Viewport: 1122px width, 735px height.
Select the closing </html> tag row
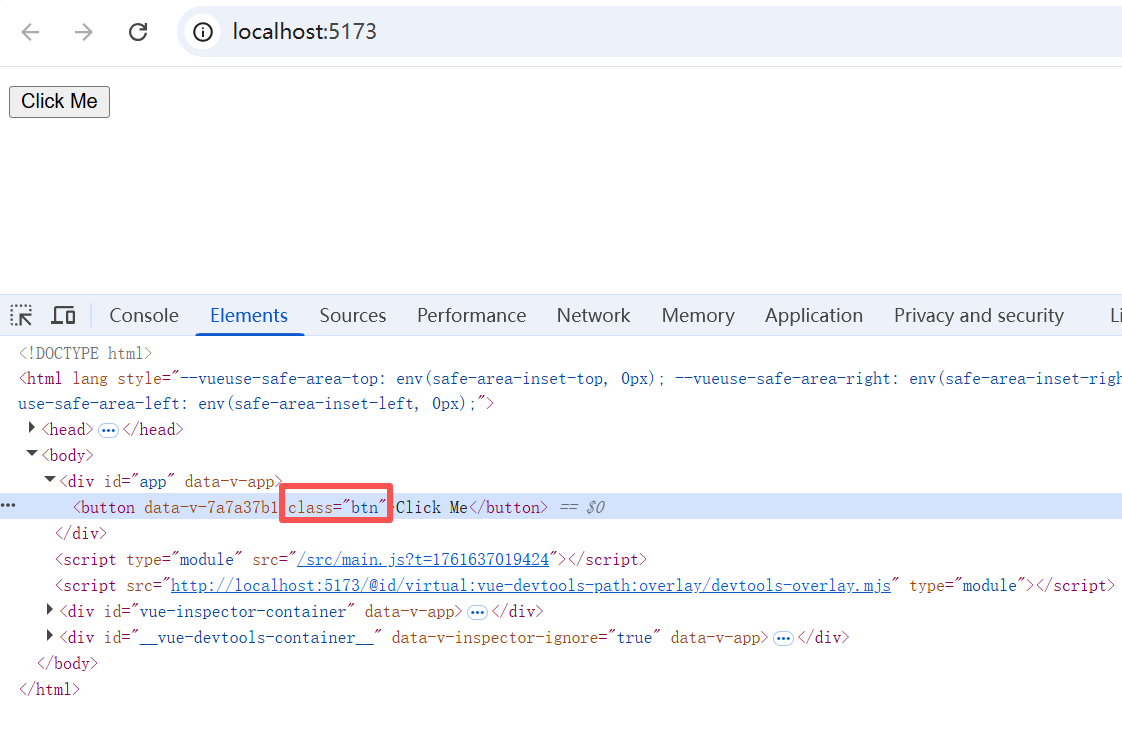49,690
